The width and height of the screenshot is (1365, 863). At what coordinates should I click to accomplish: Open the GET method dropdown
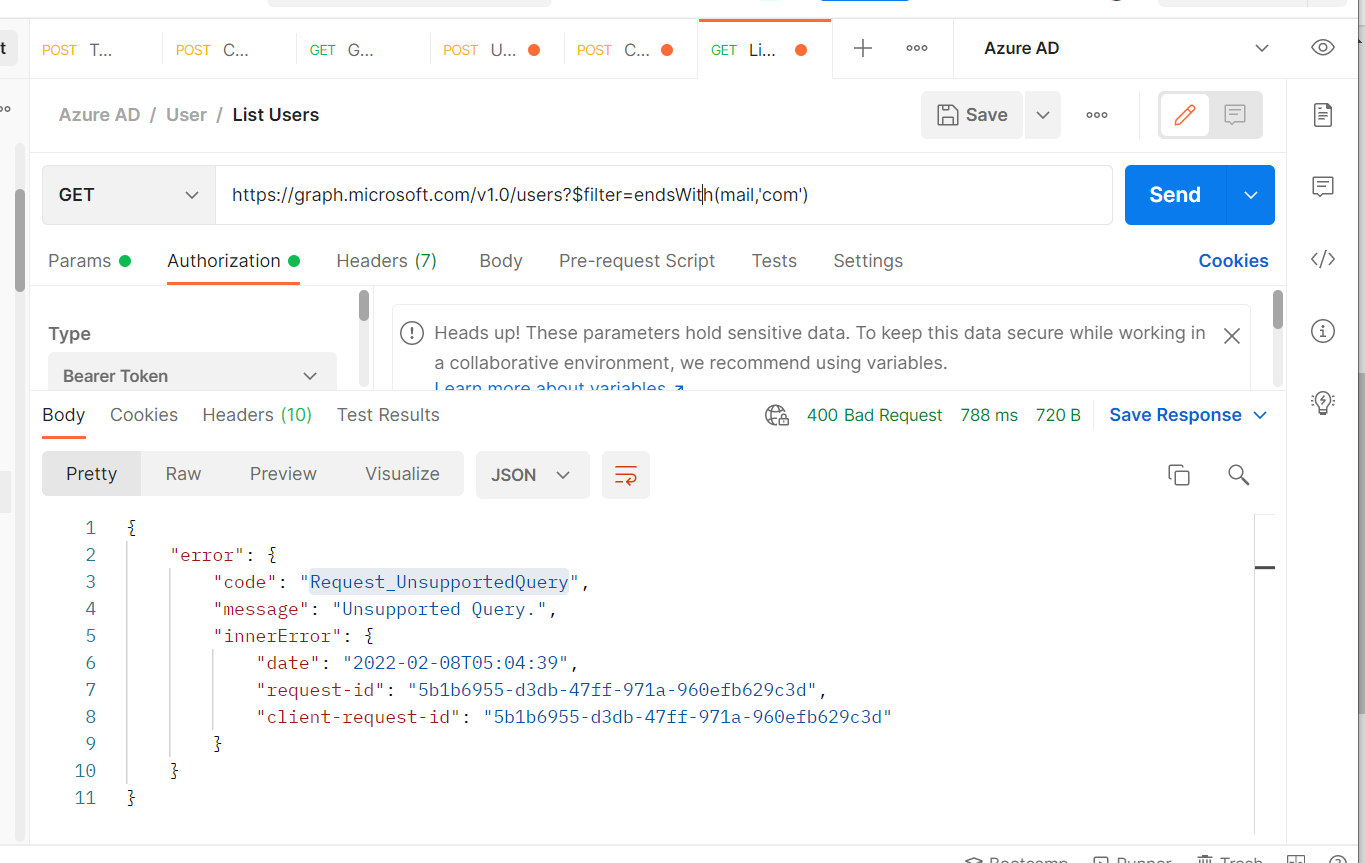pos(128,195)
